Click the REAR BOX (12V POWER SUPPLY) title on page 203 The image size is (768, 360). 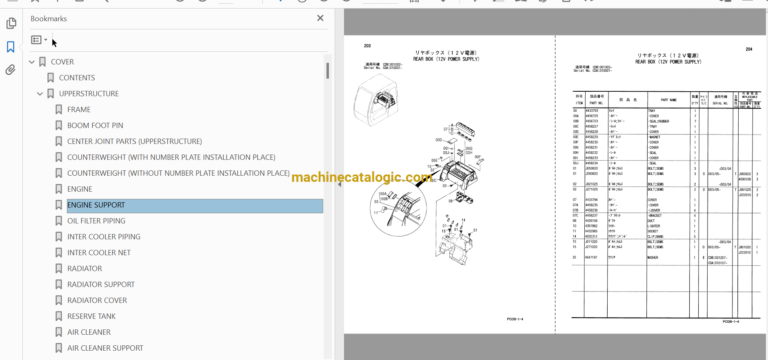(446, 59)
